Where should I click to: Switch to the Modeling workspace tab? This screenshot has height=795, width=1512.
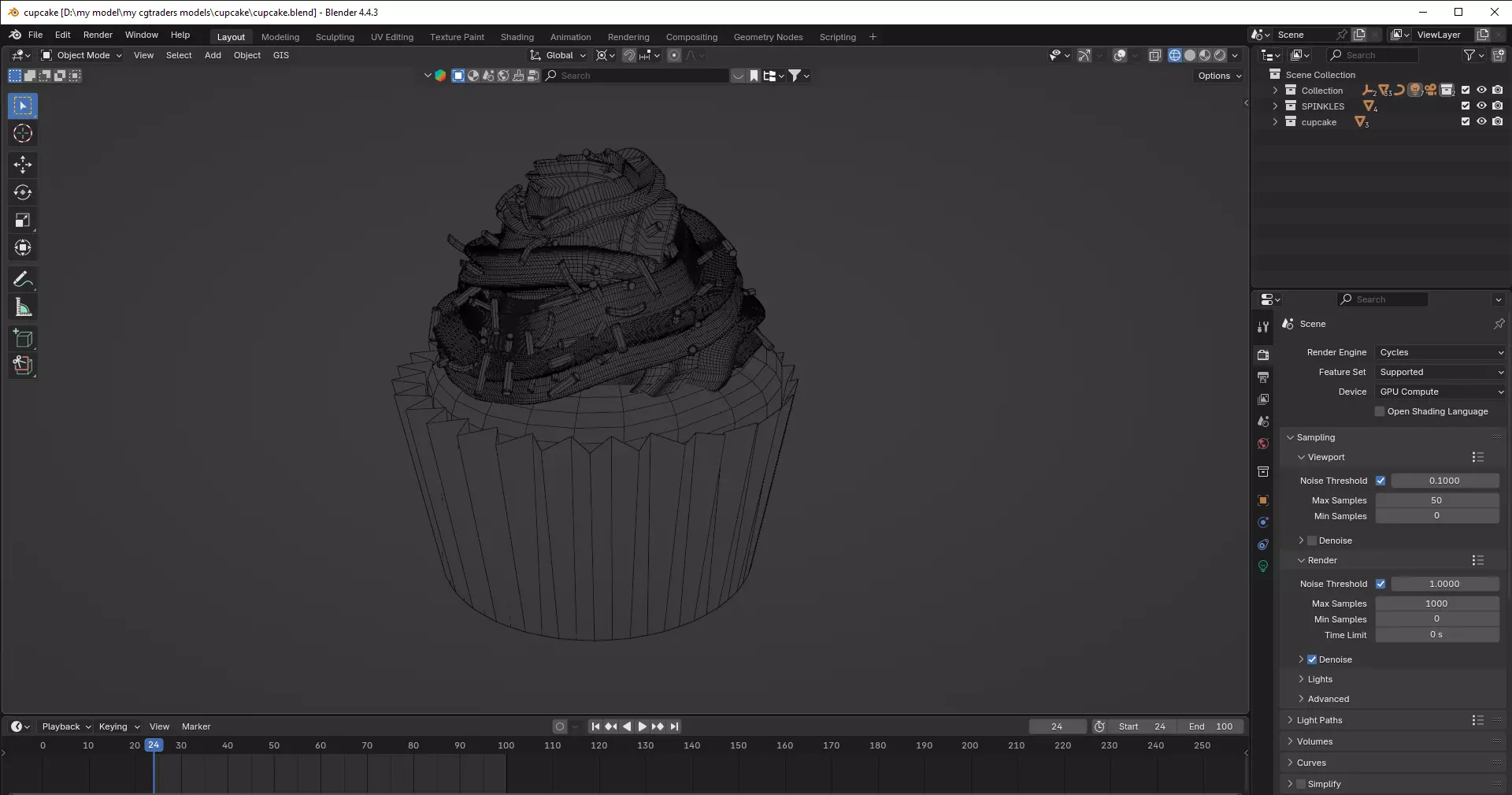point(280,37)
